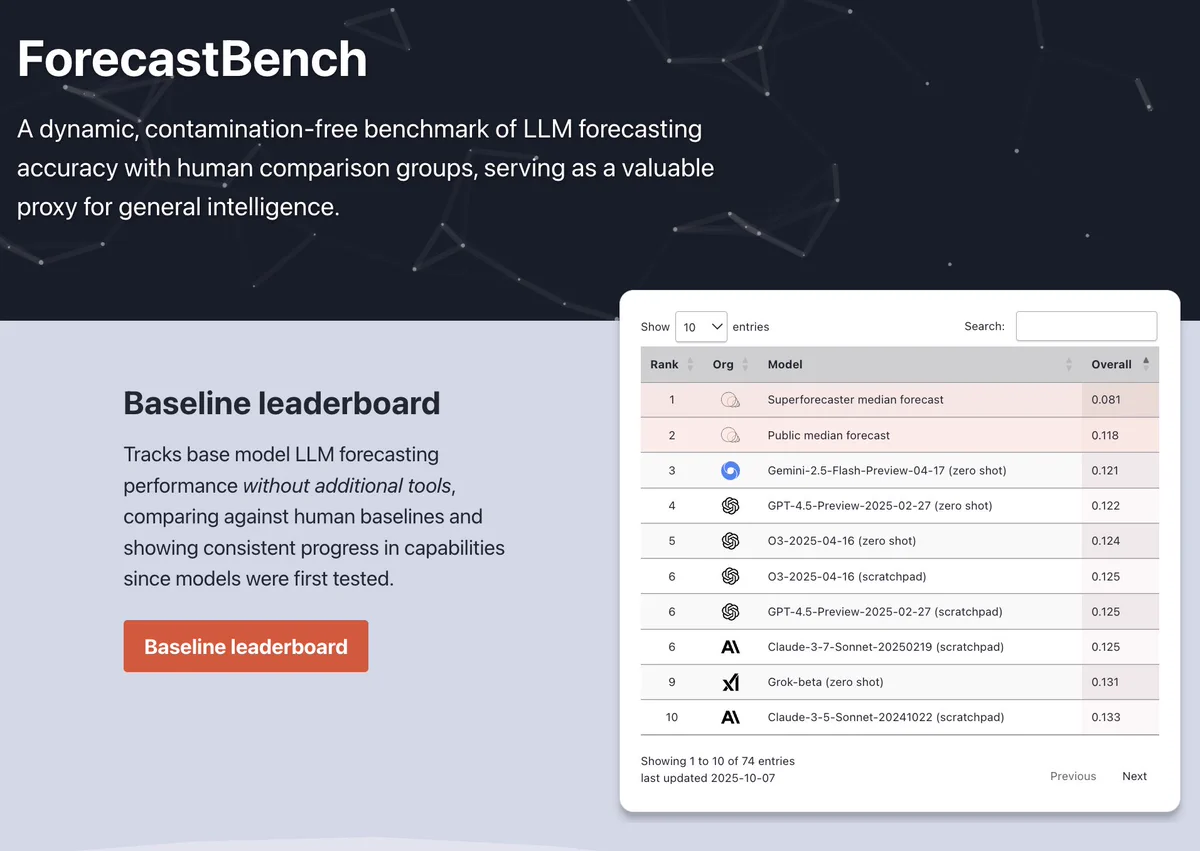This screenshot has height=851, width=1200.
Task: Click the Model column header label
Action: (x=785, y=365)
